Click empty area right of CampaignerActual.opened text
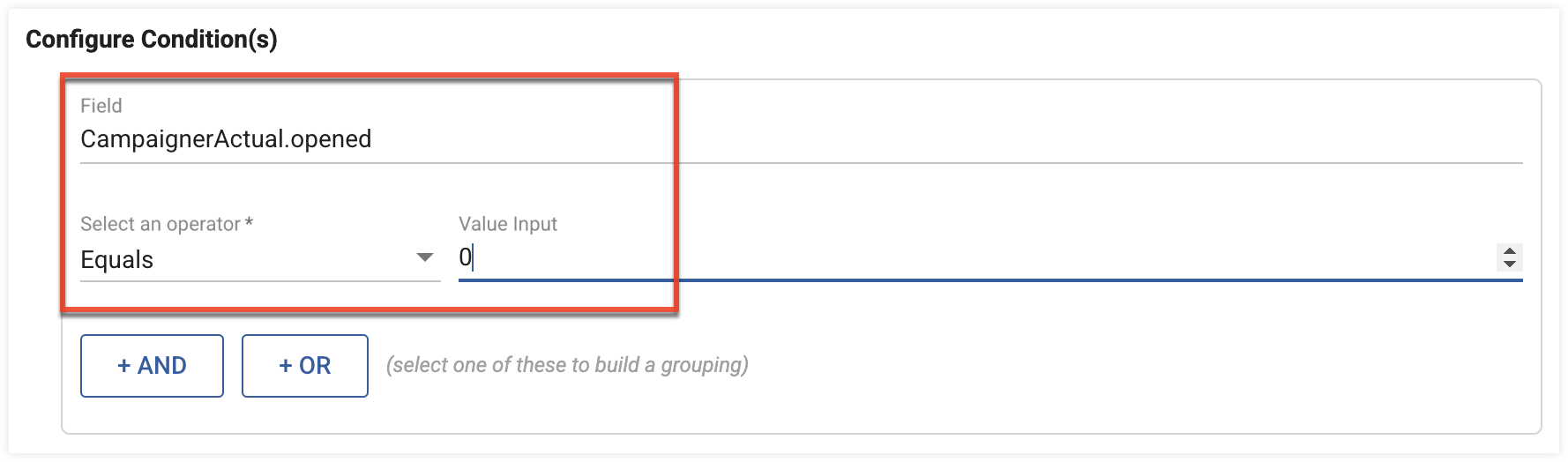Viewport: 1568px width, 462px height. point(944,139)
